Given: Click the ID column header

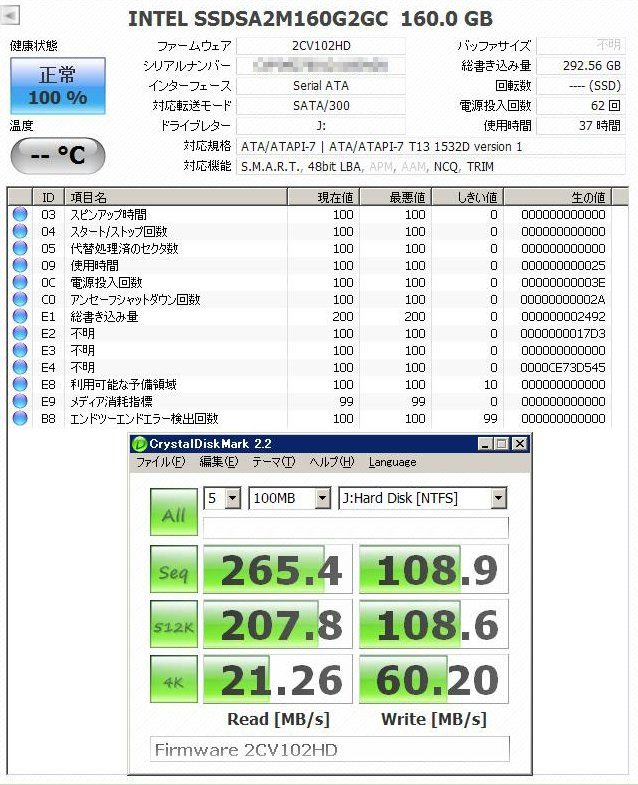Looking at the screenshot, I should coord(49,197).
